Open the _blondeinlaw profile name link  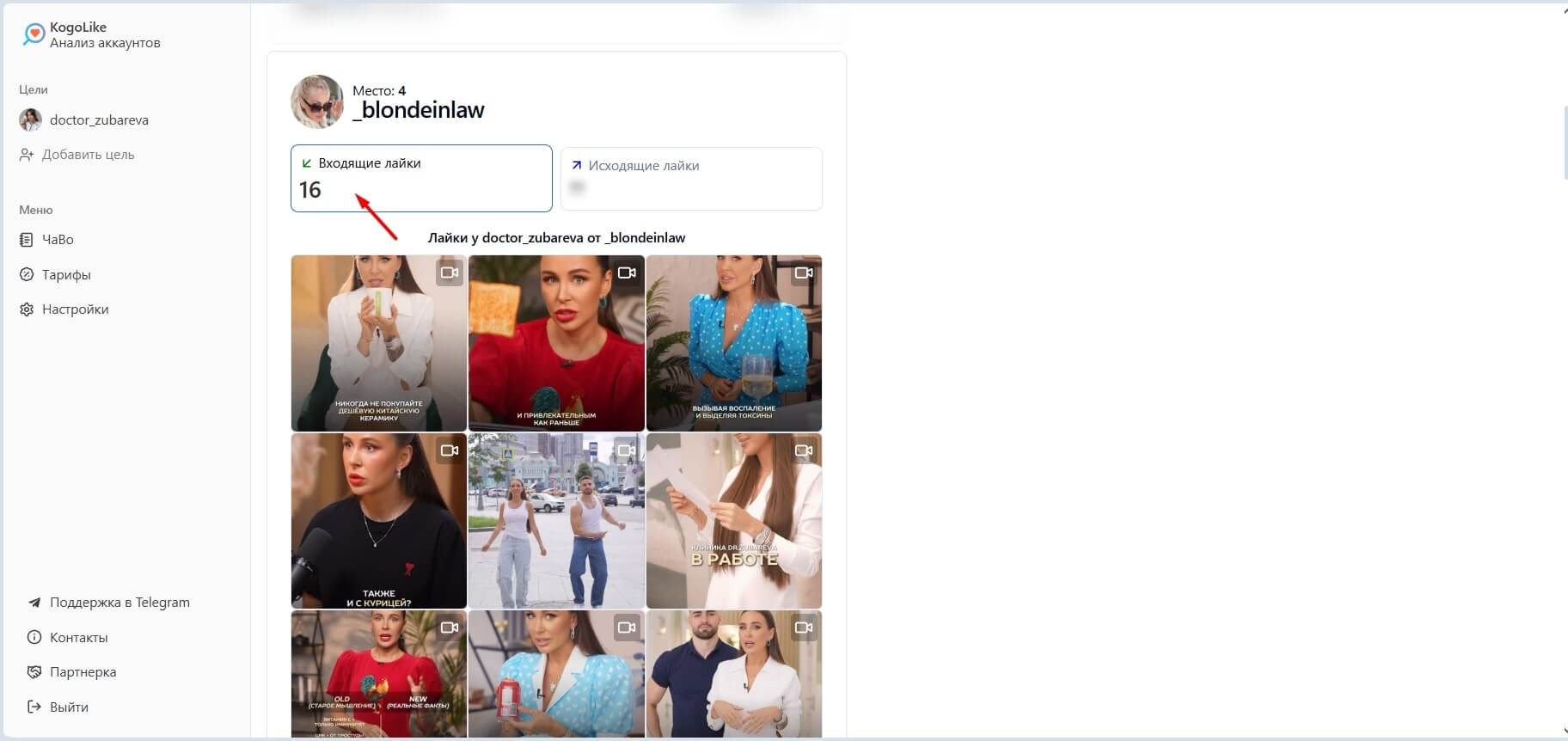coord(419,110)
